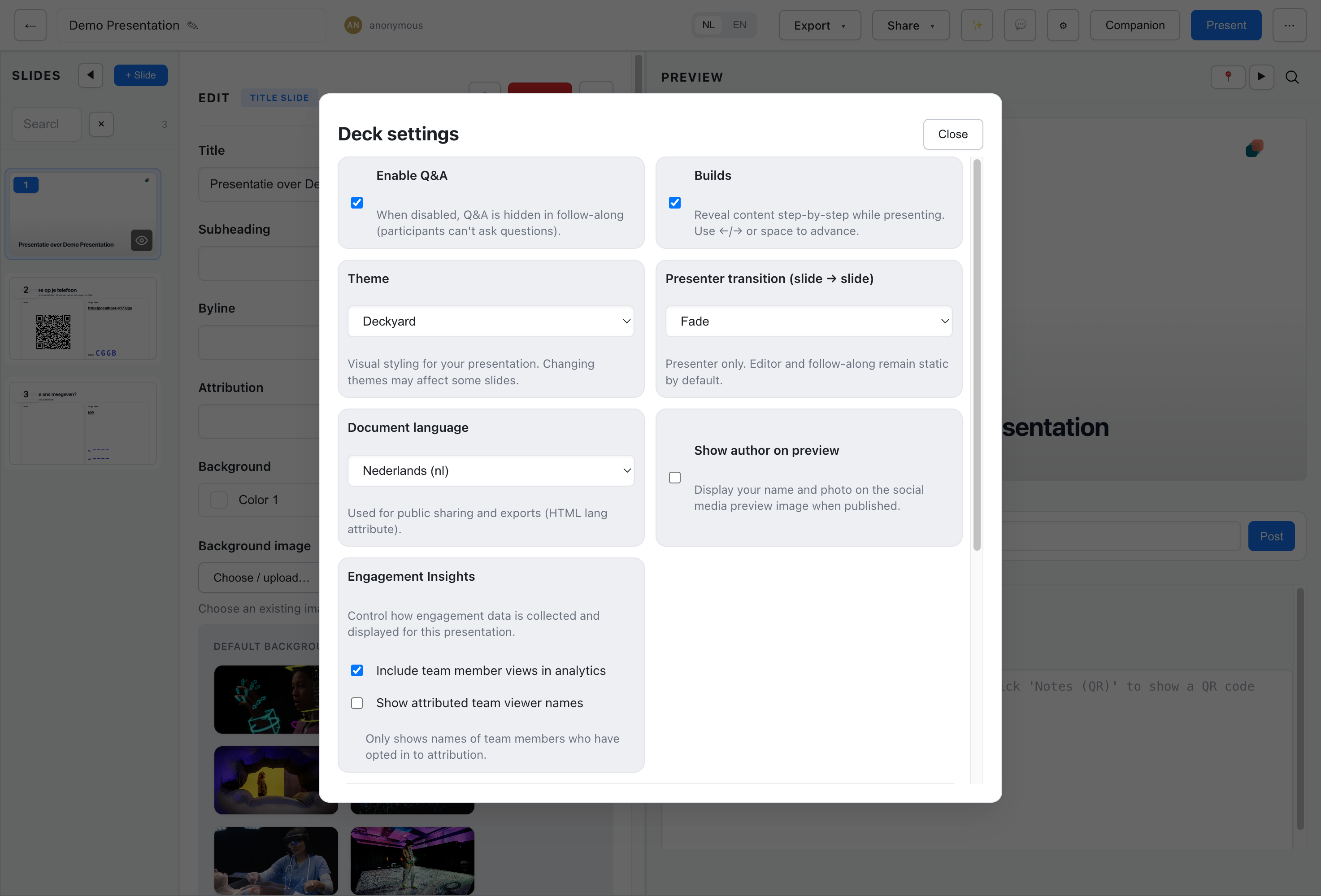Click the TITLE SLIDE type badge
This screenshot has height=896, width=1321.
279,98
